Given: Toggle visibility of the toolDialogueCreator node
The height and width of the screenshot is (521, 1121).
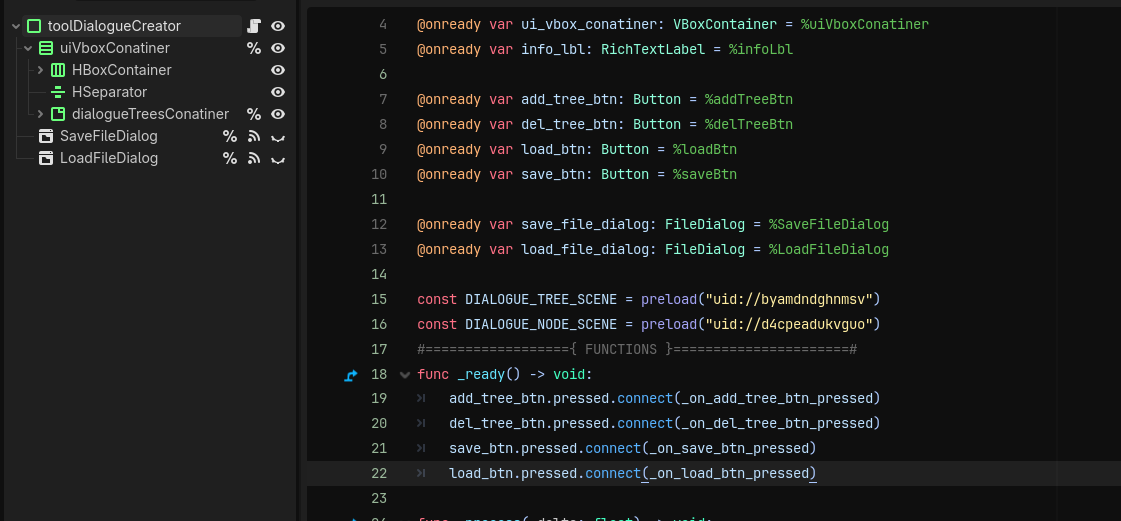Looking at the screenshot, I should click(278, 26).
